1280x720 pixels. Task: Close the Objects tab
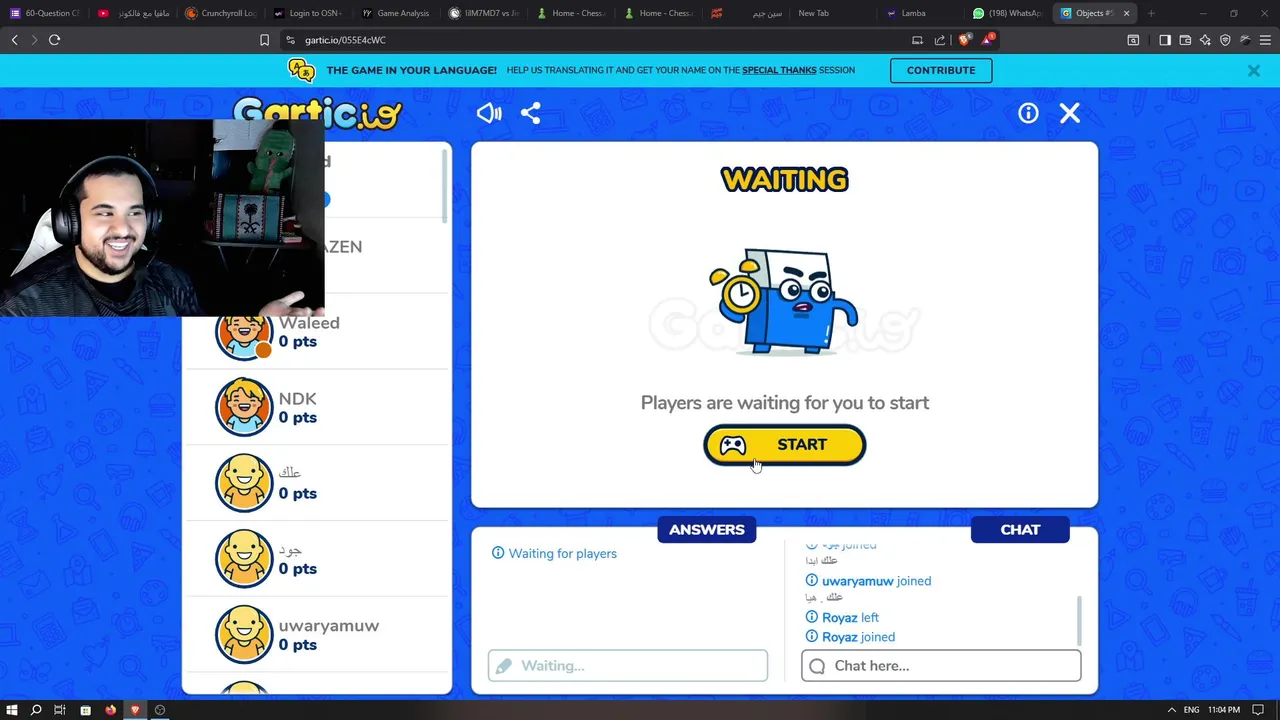point(1126,13)
